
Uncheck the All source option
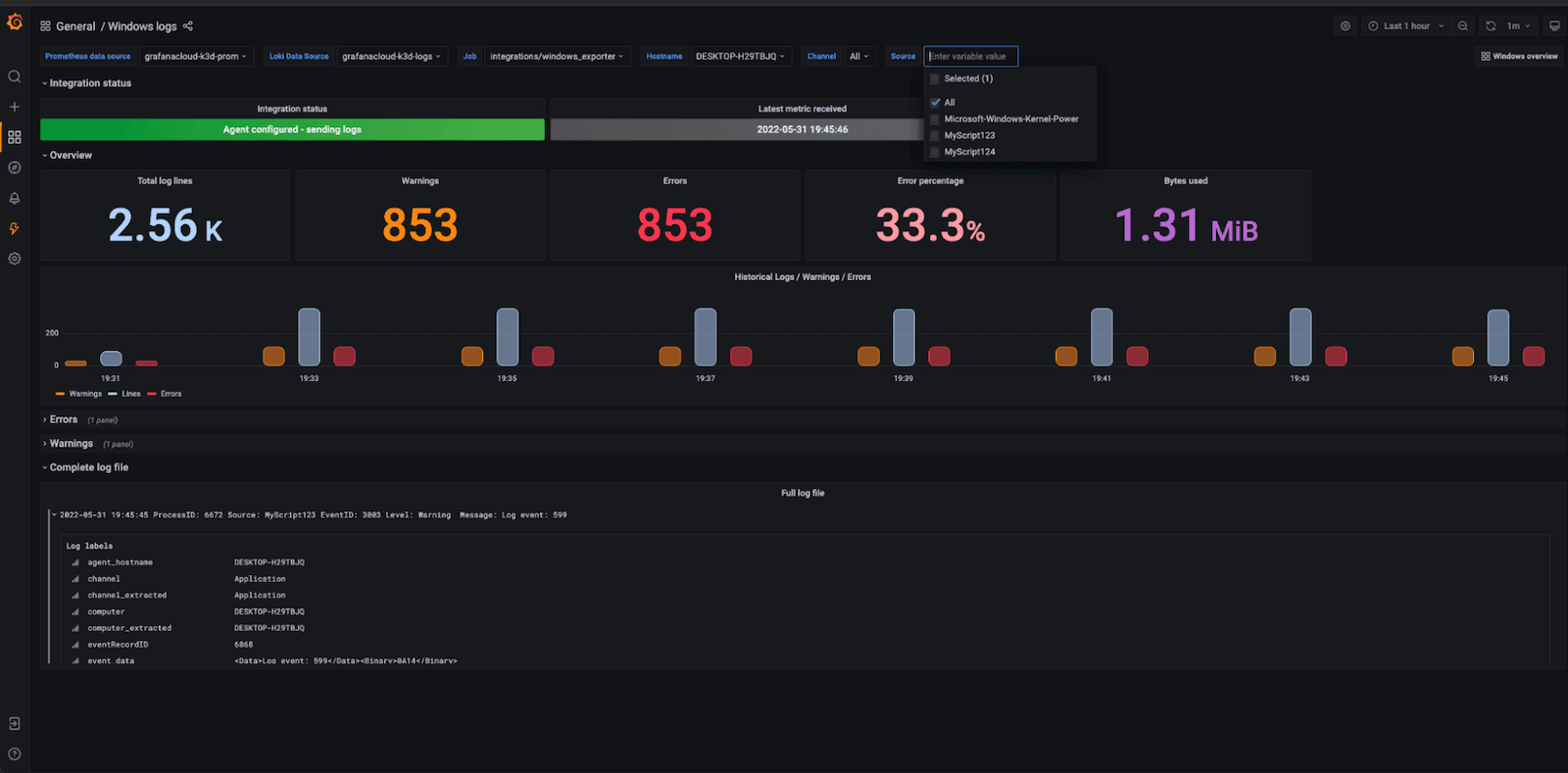click(936, 102)
